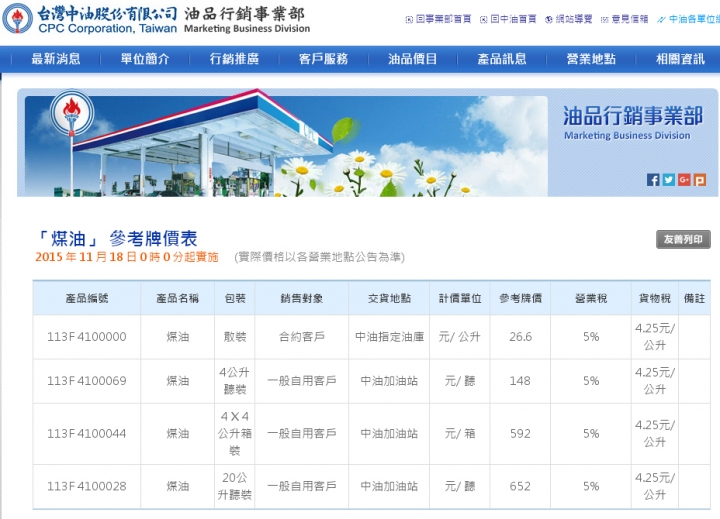The height and width of the screenshot is (519, 720).
Task: Click the price value 592
Action: 520,434
